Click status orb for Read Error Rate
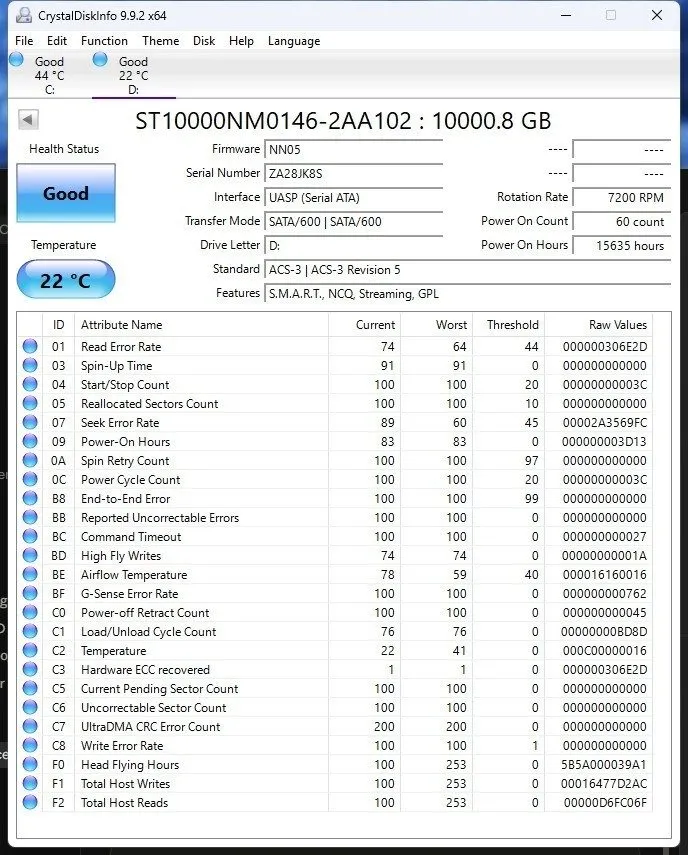Viewport: 688px width, 855px height. (30, 346)
